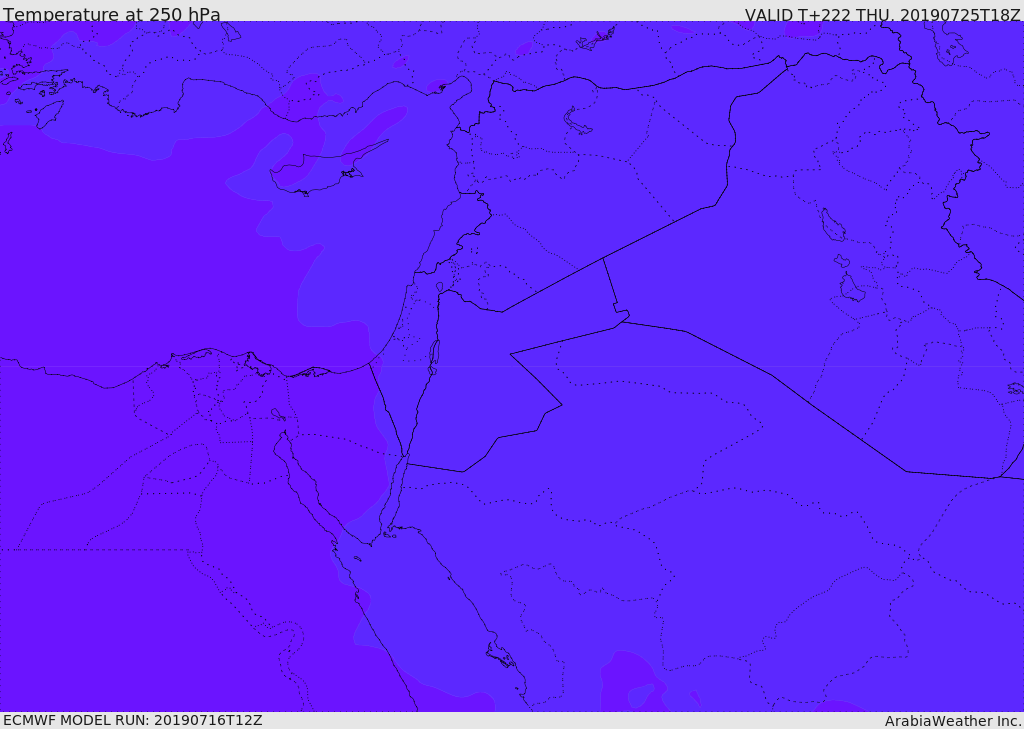Screen dimensions: 1024x729
Task: Click the 'ECMWF MODEL RUN: 20190716T12Z' footer text
Action: point(133,721)
